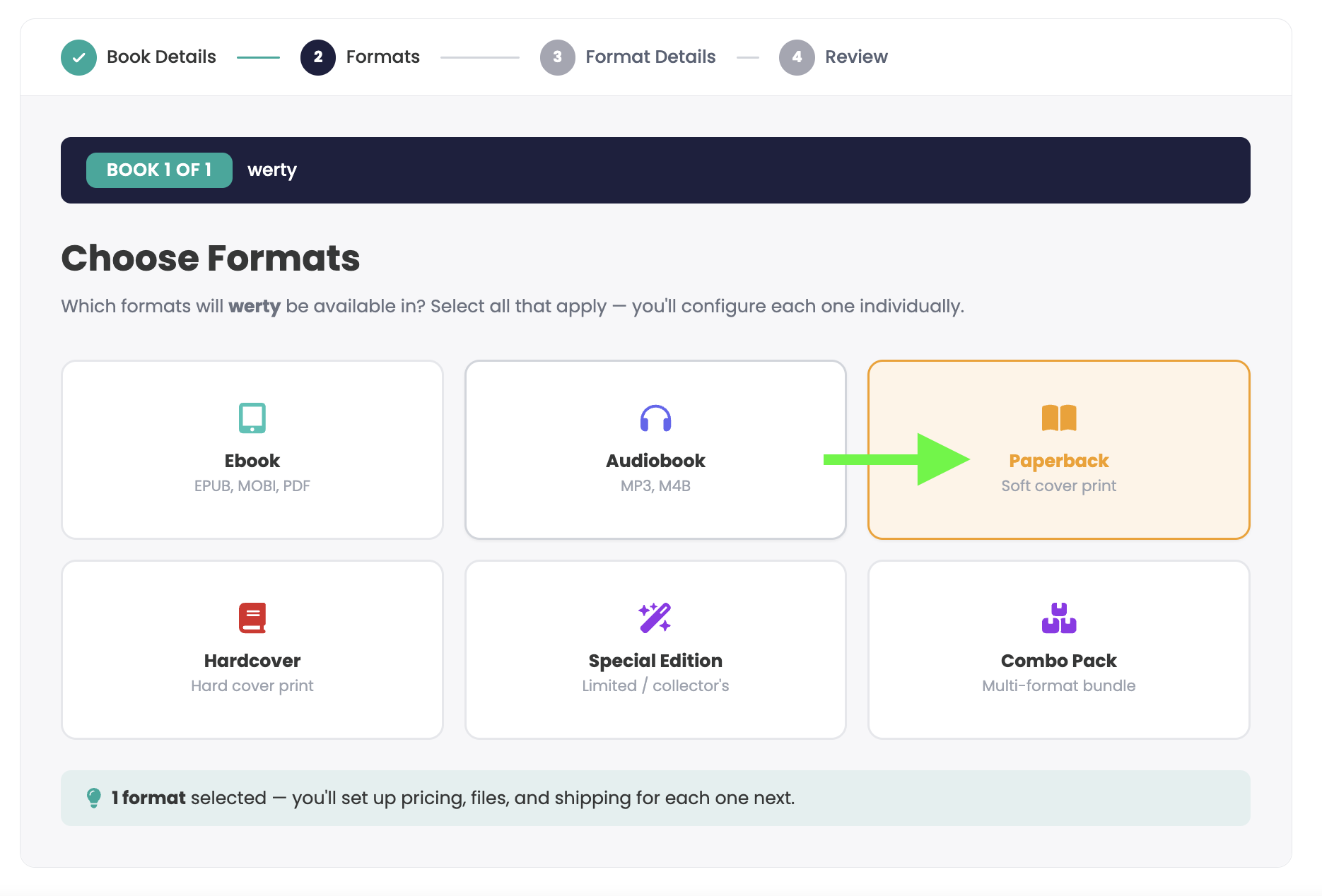Deselect the Paperback format card
The height and width of the screenshot is (896, 1322).
[x=1059, y=449]
